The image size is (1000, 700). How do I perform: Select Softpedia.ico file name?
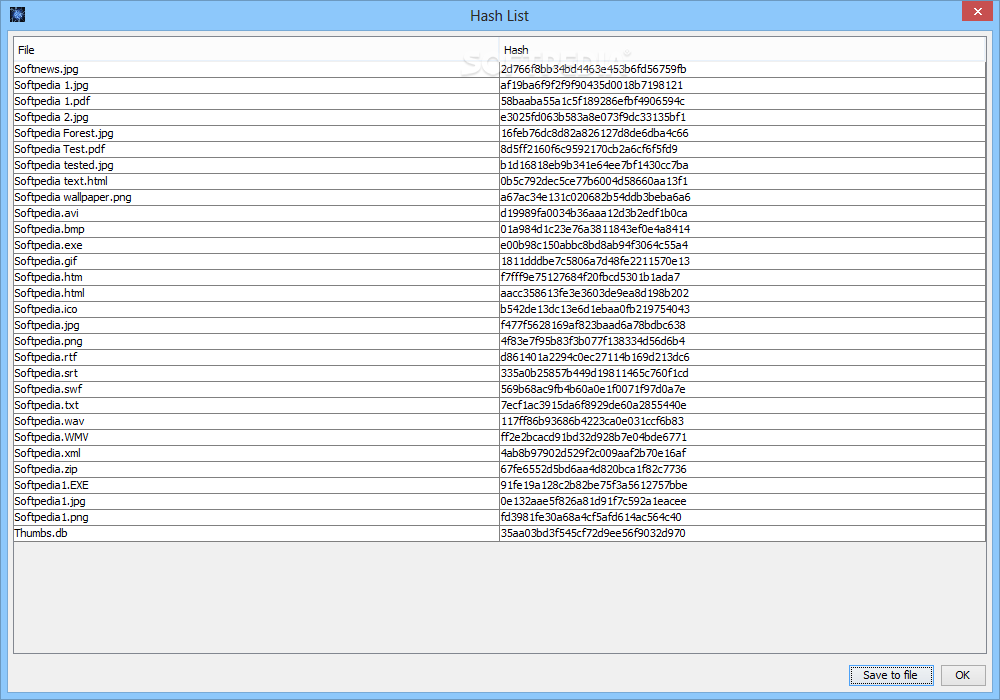click(46, 309)
